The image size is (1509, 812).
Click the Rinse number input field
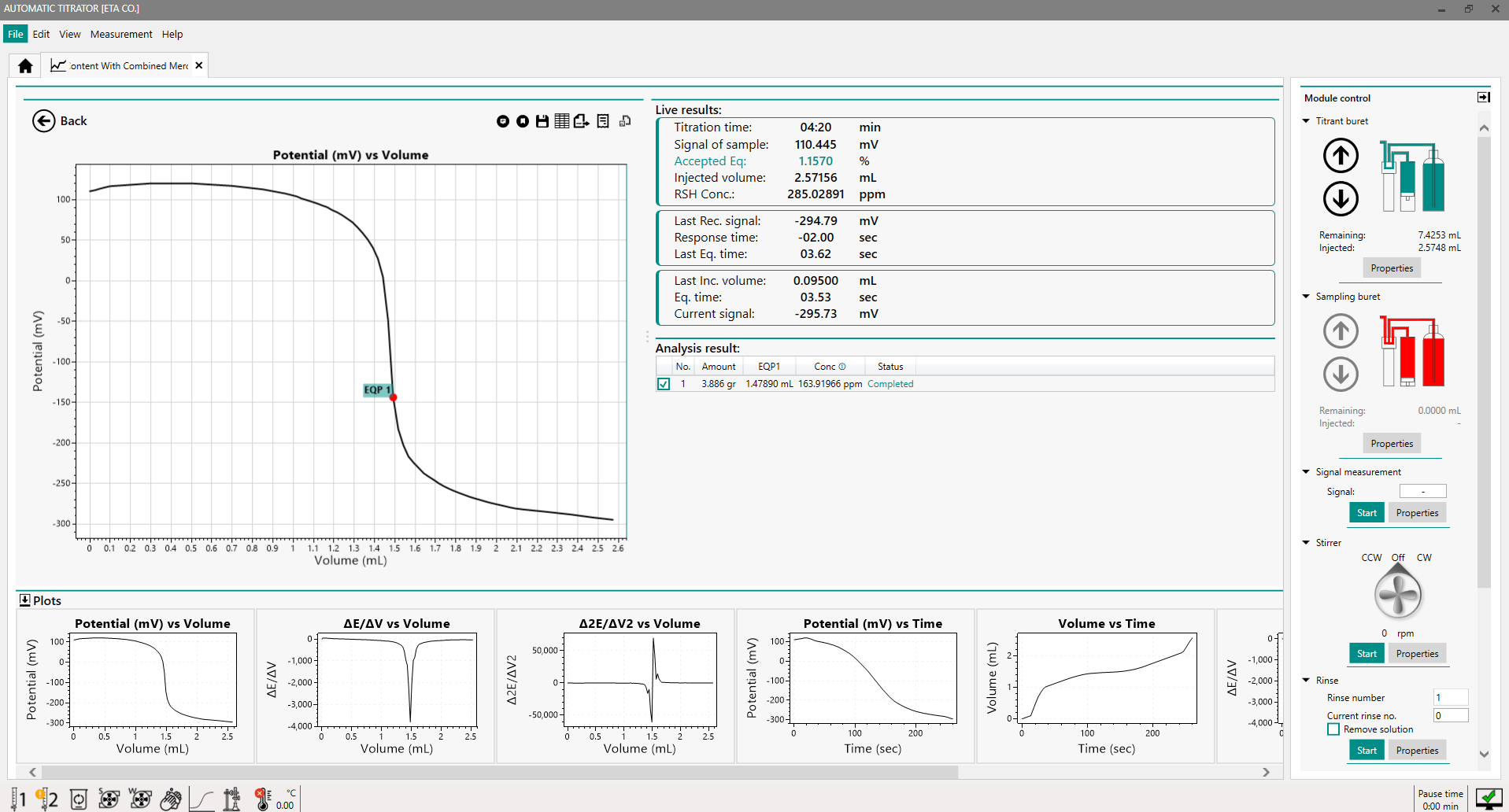coord(1450,698)
